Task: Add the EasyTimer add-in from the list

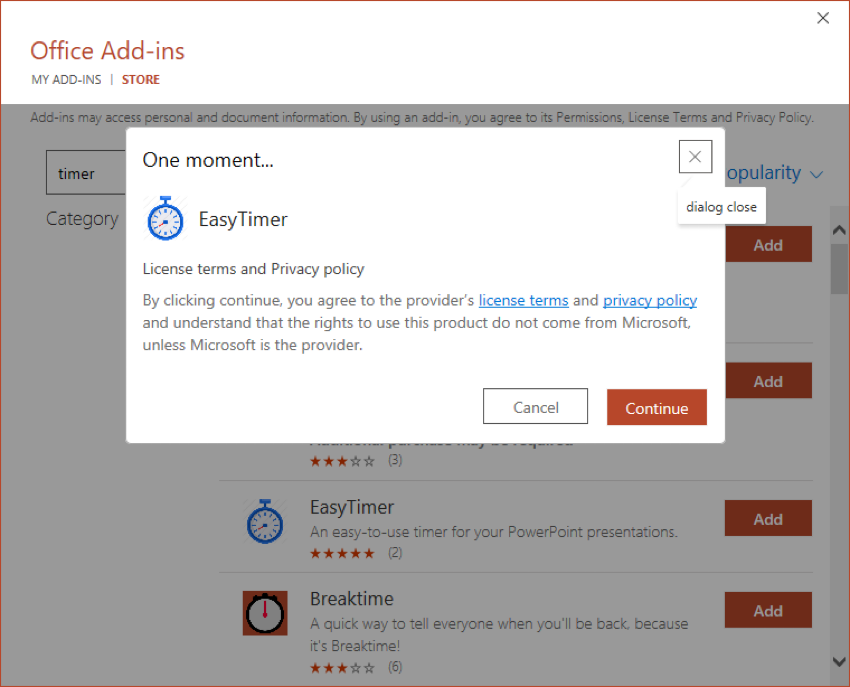Action: [x=768, y=519]
